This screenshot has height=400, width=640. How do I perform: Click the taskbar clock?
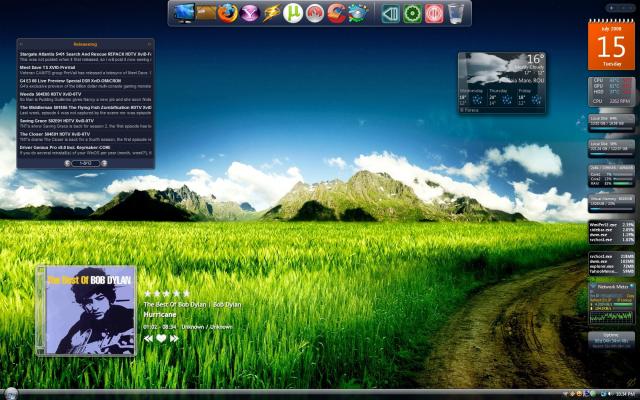coord(624,394)
